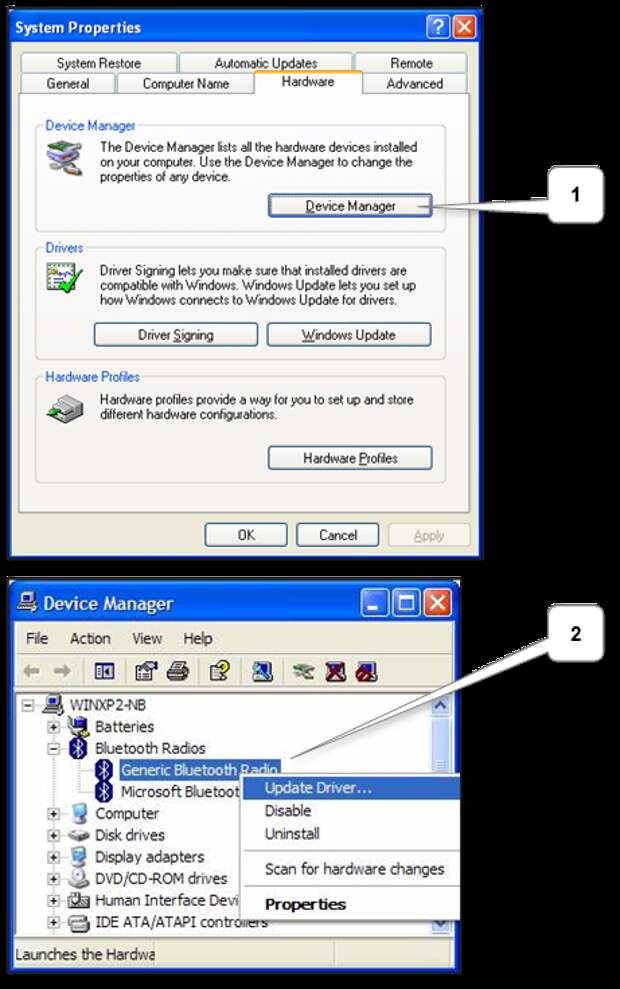Click the Help question-mark toolbar icon

(219, 671)
